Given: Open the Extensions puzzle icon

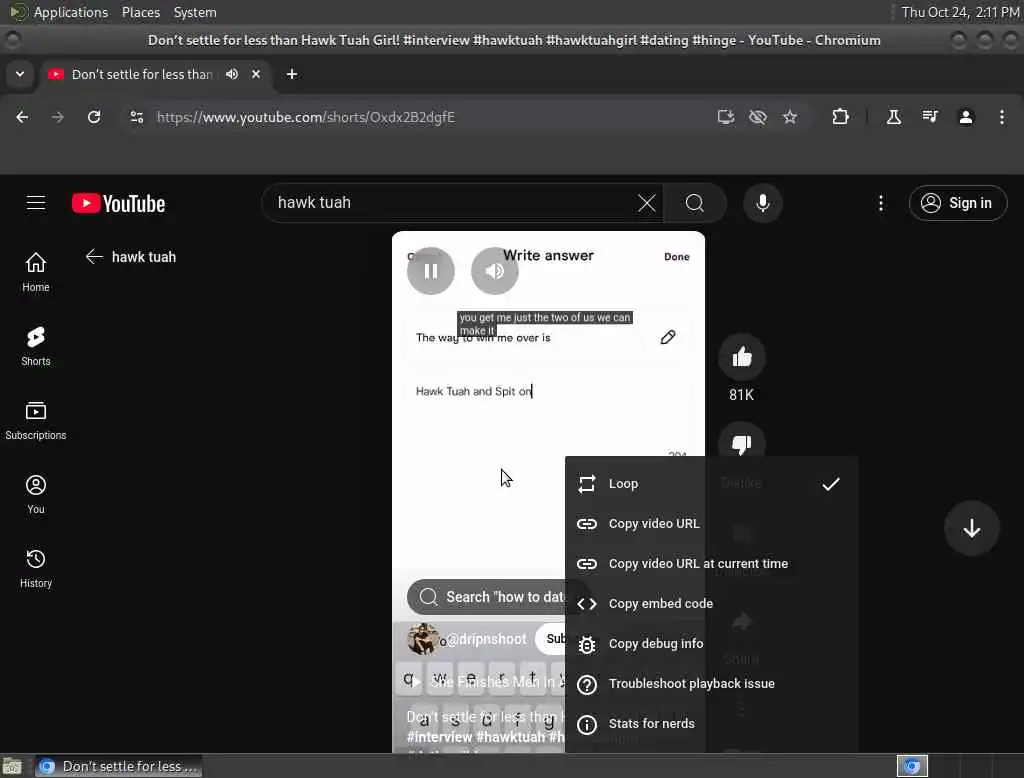Looking at the screenshot, I should (x=840, y=117).
